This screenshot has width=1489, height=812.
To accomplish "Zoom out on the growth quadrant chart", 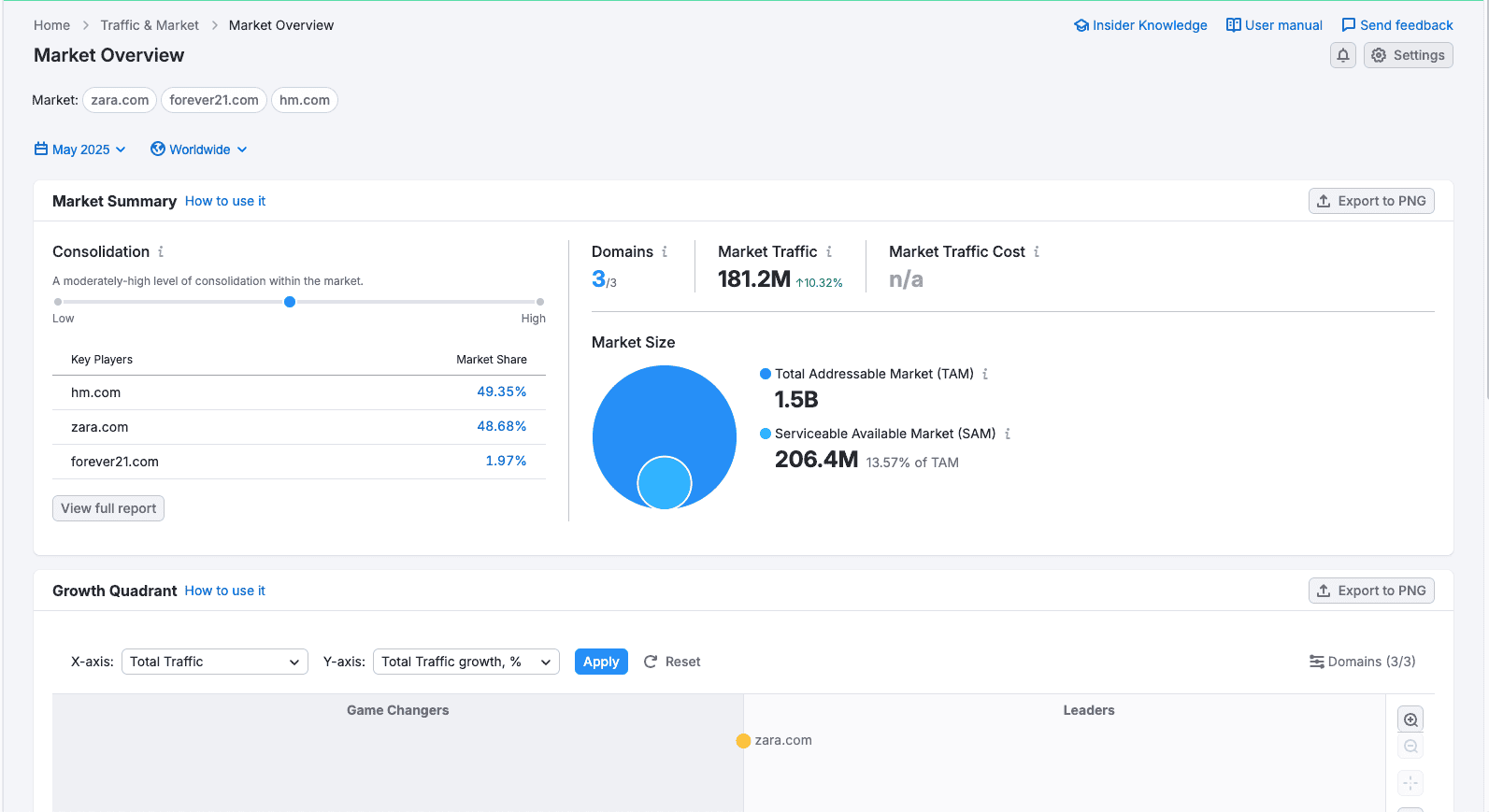I will 1410,747.
